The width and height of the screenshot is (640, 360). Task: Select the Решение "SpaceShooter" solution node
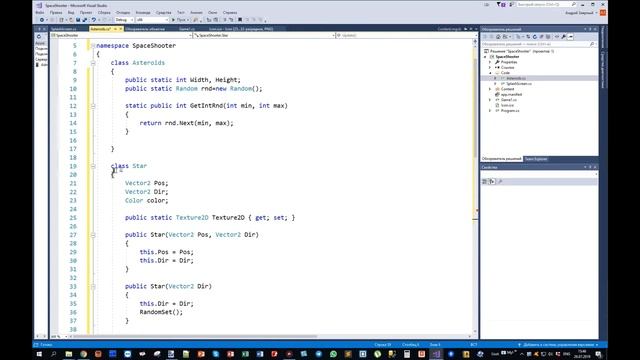tap(519, 51)
